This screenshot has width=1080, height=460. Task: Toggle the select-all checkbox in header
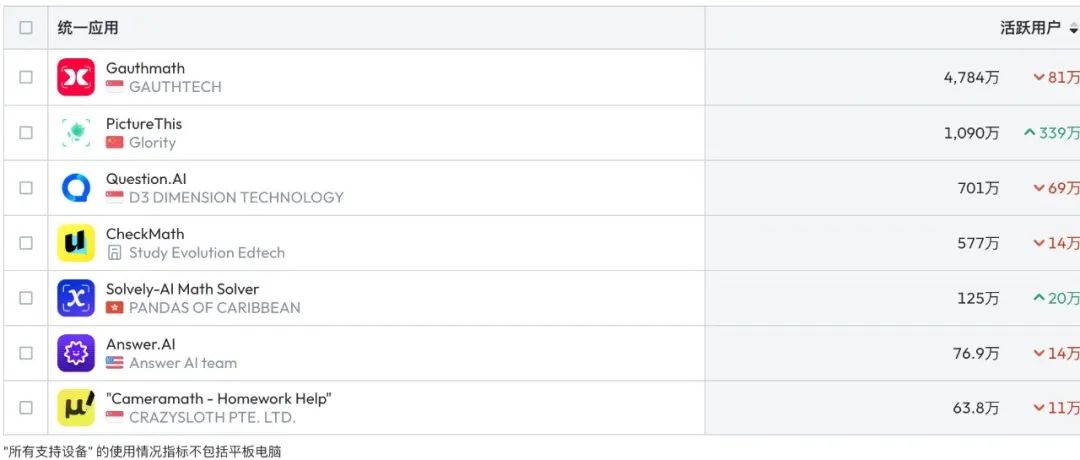coord(25,28)
